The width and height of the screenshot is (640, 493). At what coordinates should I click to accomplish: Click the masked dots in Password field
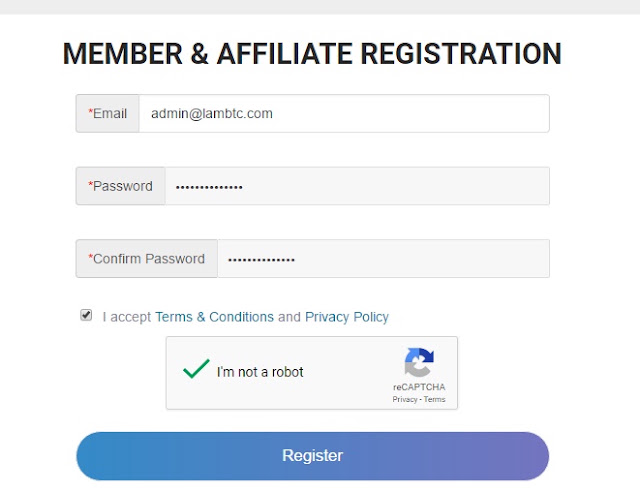209,188
